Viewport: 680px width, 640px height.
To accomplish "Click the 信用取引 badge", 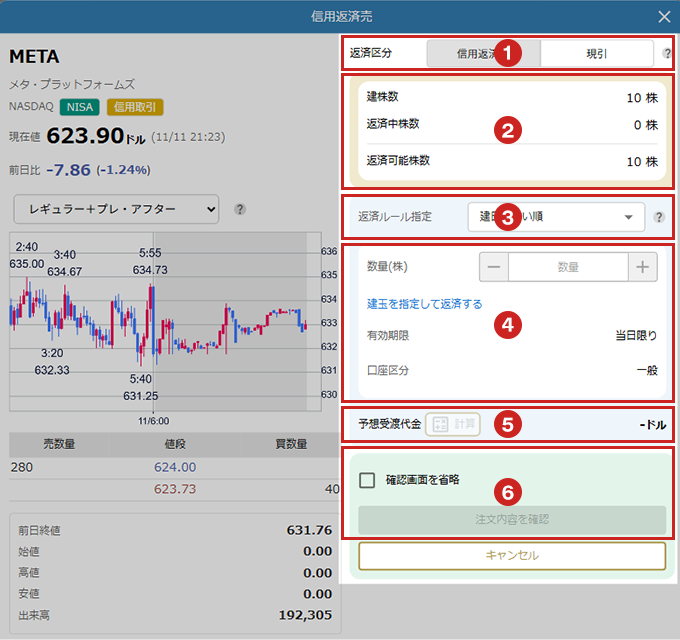I will click(135, 107).
